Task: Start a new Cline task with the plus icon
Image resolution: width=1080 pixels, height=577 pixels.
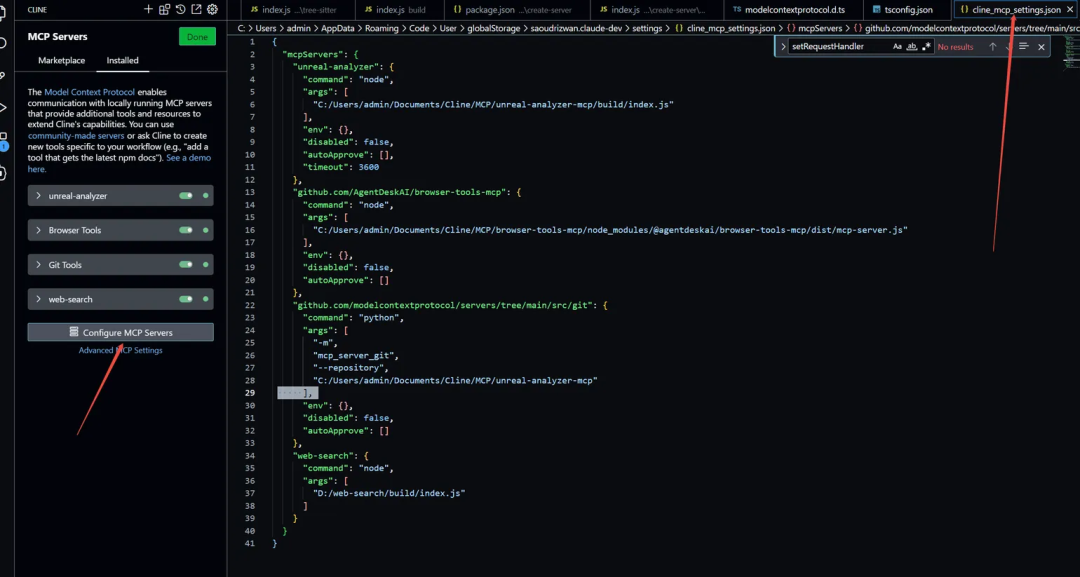Action: point(148,9)
